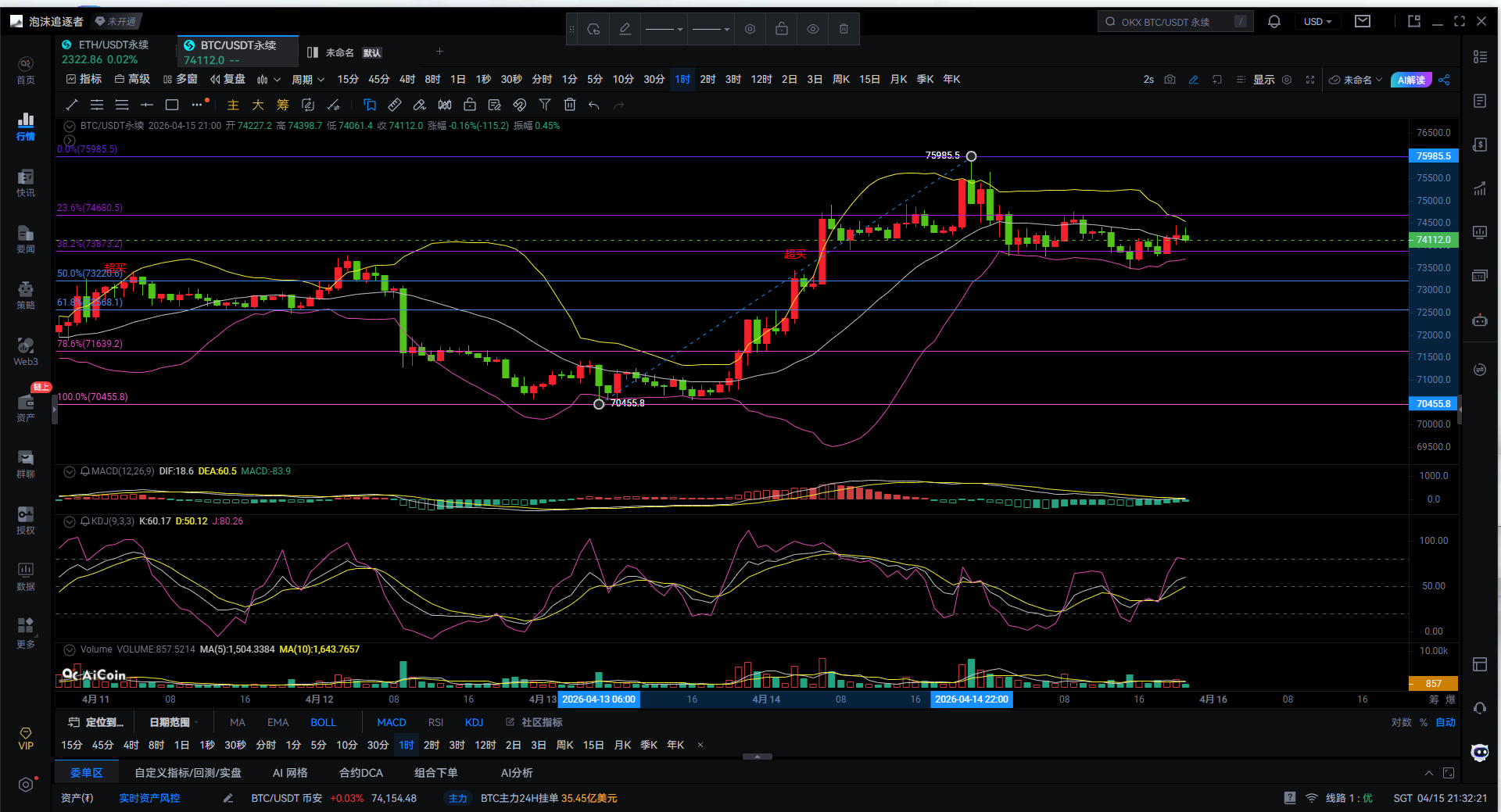The width and height of the screenshot is (1501, 812).
Task: Click the OKX BTC/USDT search field
Action: [1173, 22]
